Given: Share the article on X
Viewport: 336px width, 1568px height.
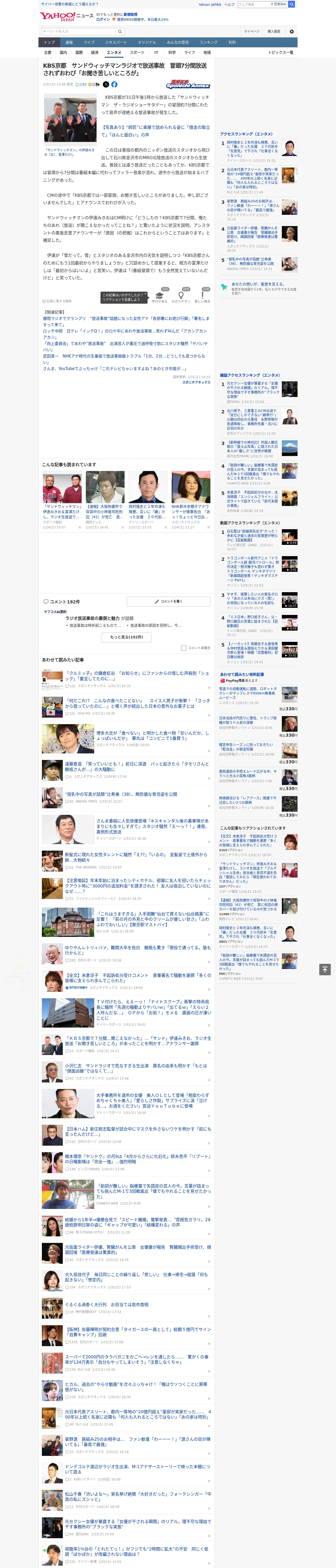Looking at the screenshot, I should click(105, 85).
